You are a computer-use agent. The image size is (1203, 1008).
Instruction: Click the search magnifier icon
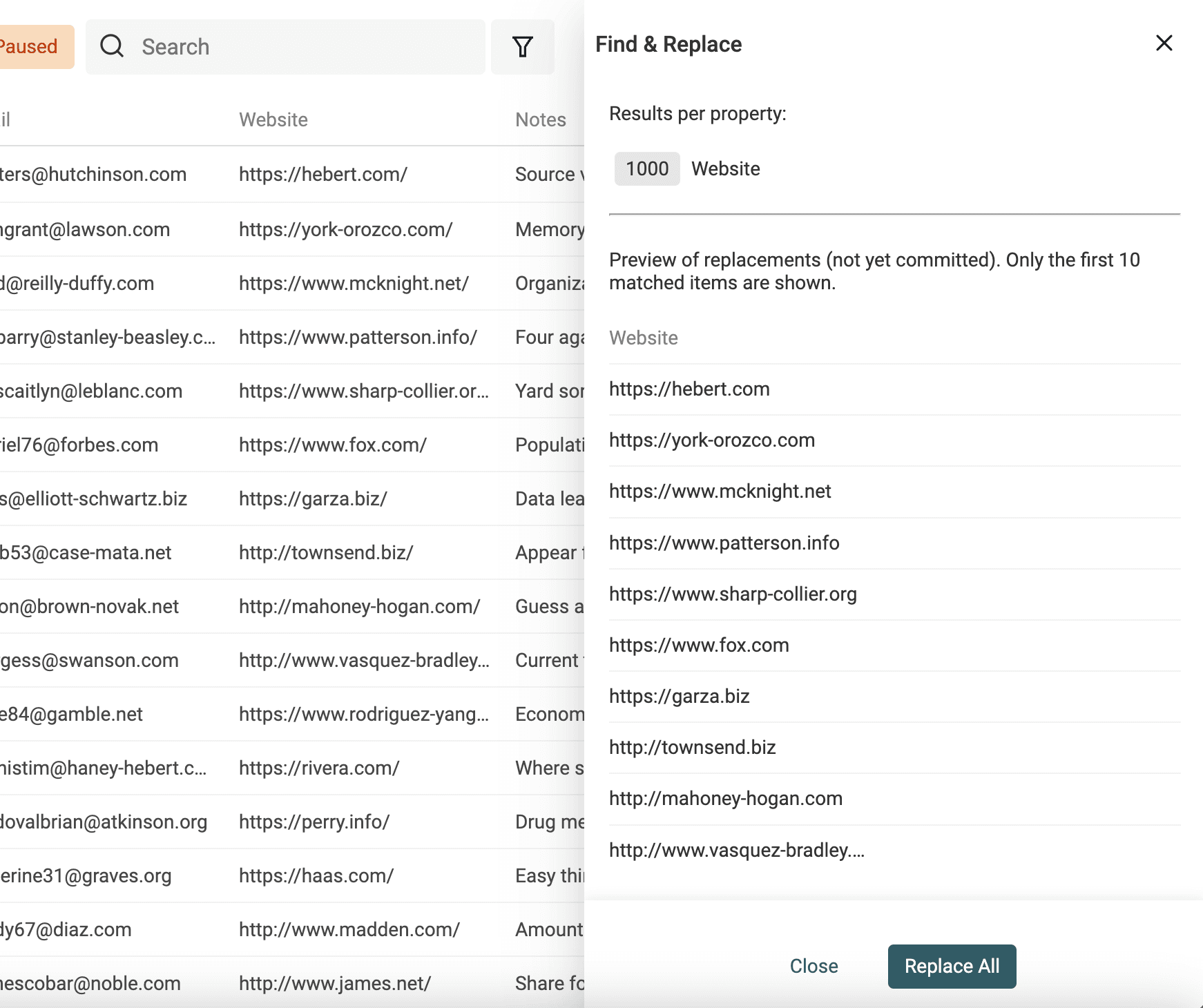pos(112,47)
